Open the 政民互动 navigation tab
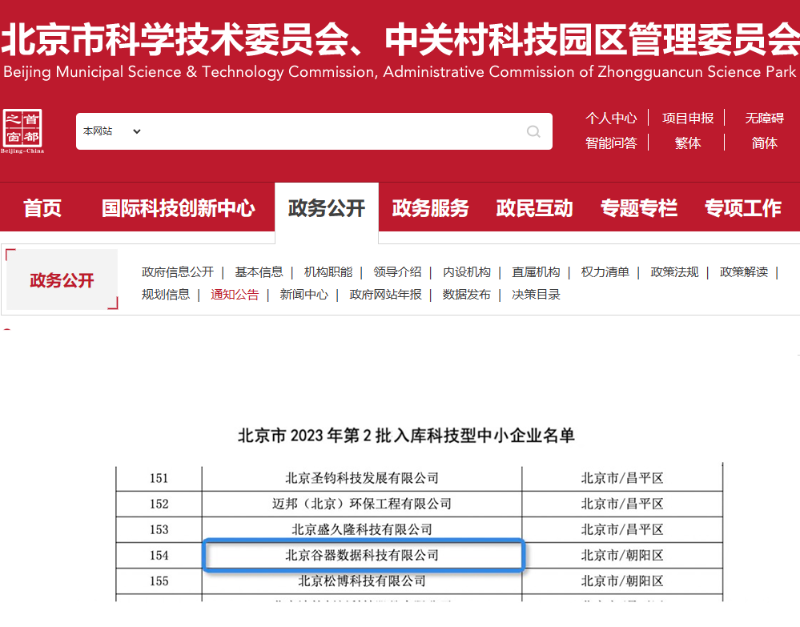The height and width of the screenshot is (627, 800). [x=534, y=208]
